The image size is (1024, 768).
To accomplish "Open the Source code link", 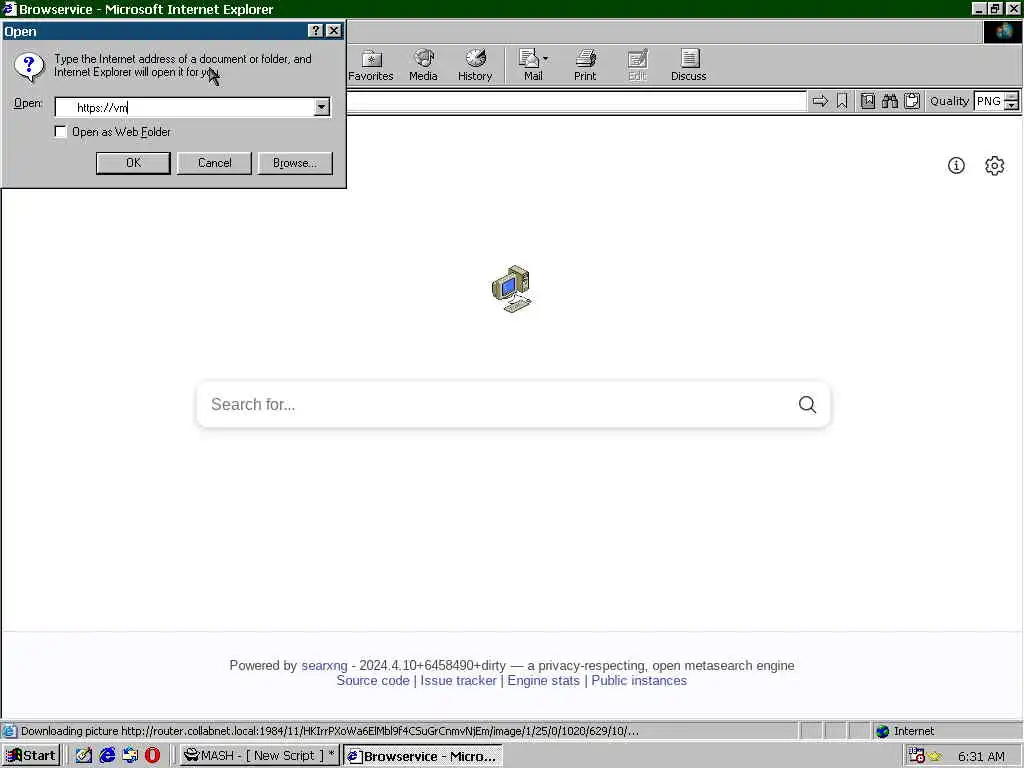I will click(x=373, y=680).
